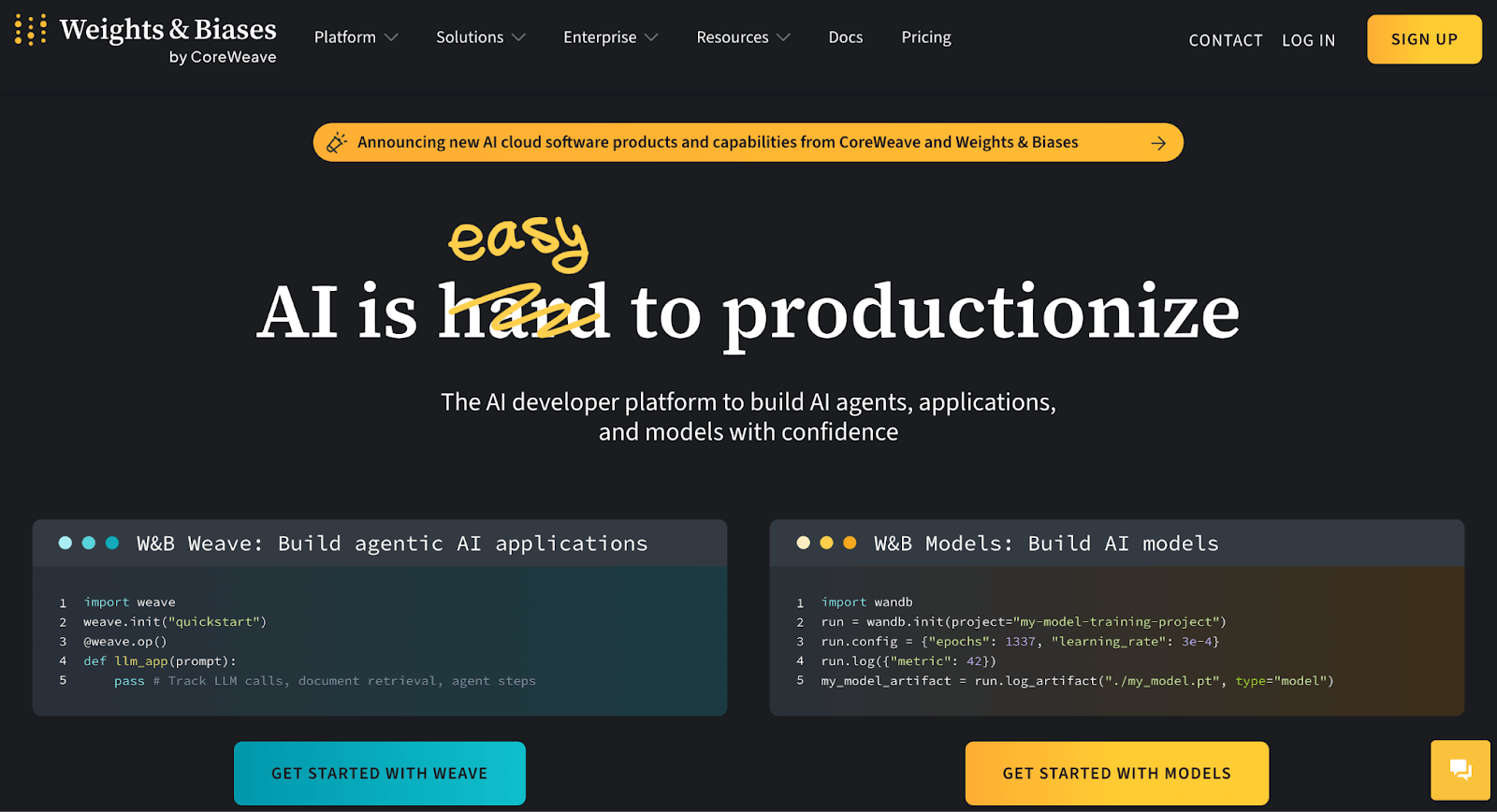Open the Enterprise dropdown chevron
Viewport: 1497px width, 812px height.
pyautogui.click(x=652, y=37)
